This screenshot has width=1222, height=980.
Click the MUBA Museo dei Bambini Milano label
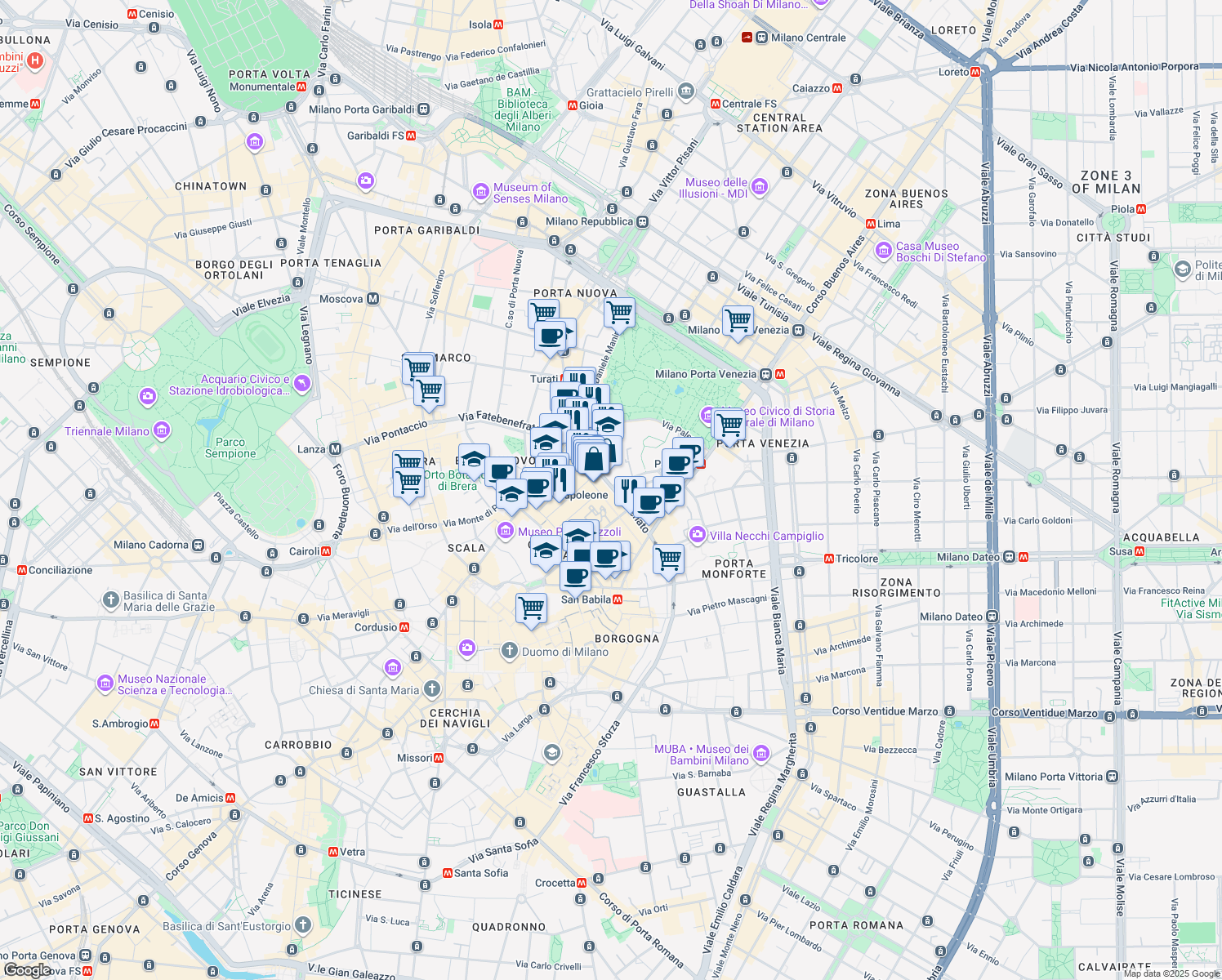(x=703, y=755)
